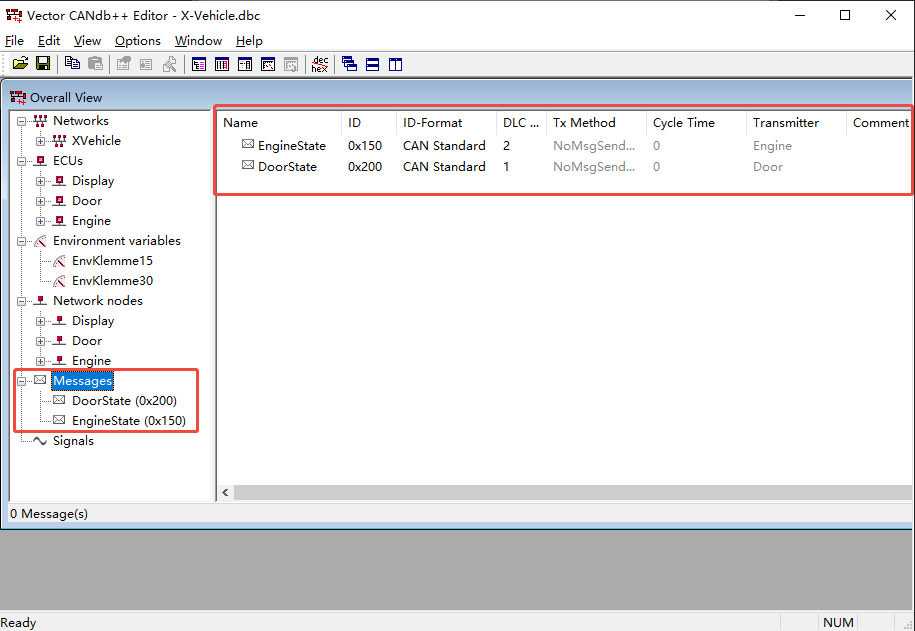Click the 0x150 ID cell
The height and width of the screenshot is (631, 915).
coord(365,146)
